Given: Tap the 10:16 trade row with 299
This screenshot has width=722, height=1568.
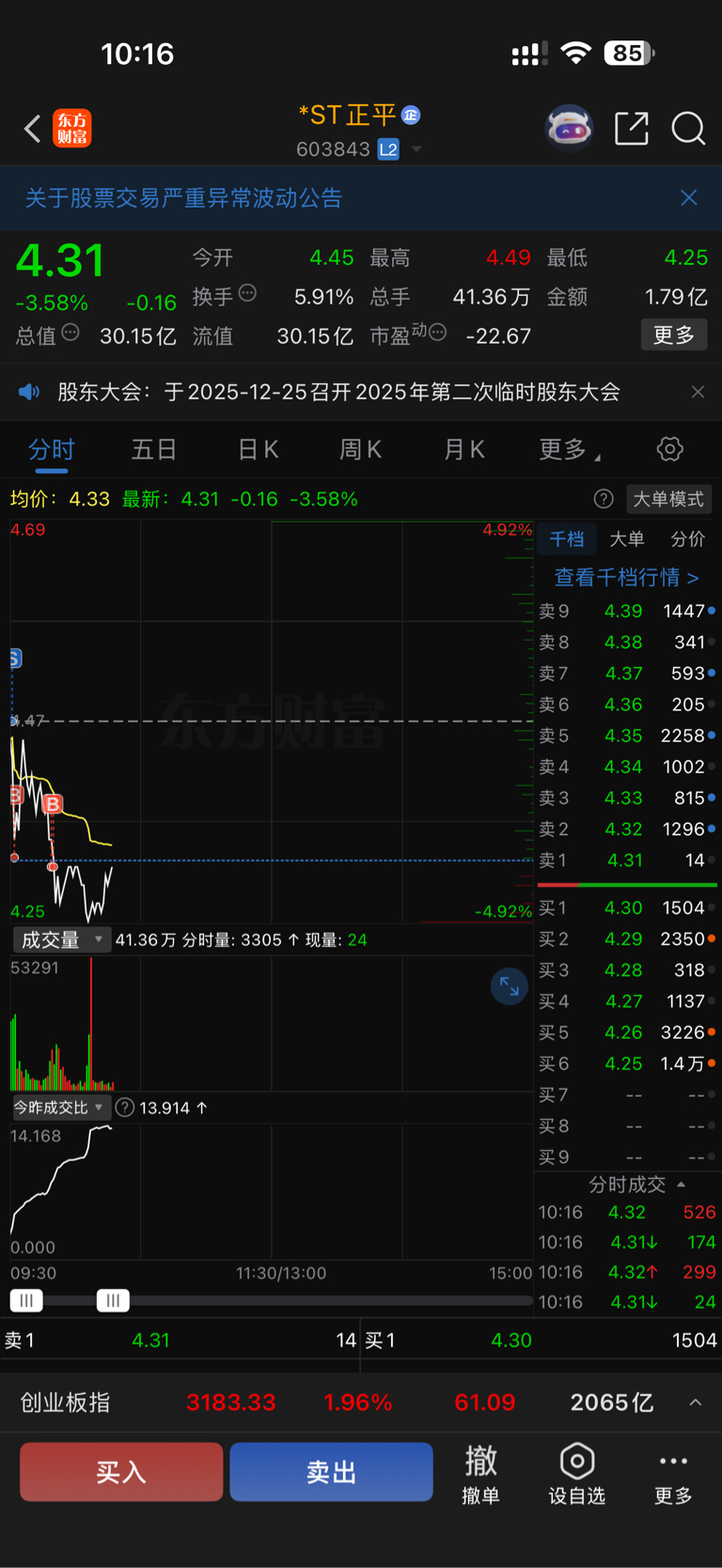Looking at the screenshot, I should click(627, 1272).
